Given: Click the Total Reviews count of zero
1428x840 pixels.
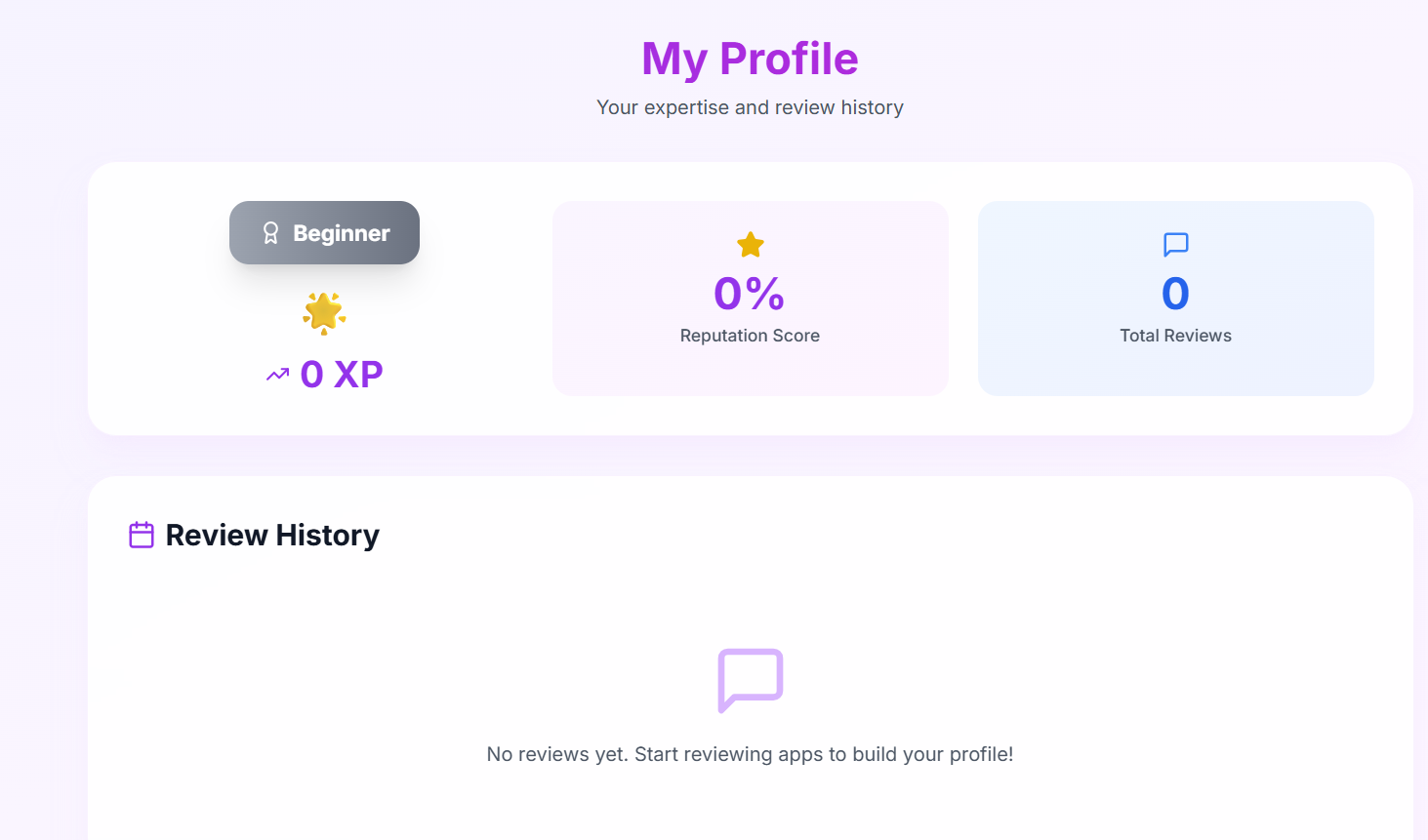Looking at the screenshot, I should click(x=1175, y=293).
